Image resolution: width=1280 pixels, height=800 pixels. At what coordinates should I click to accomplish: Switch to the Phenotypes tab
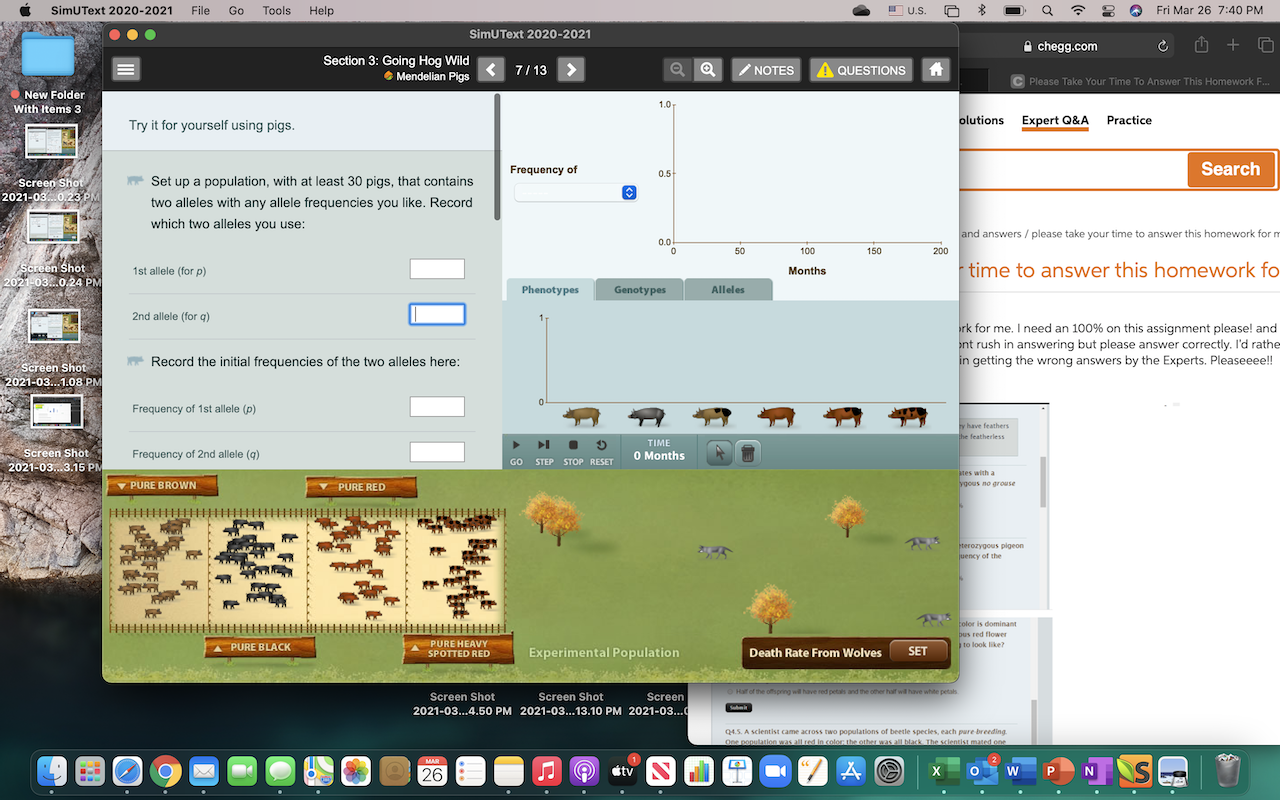[550, 290]
